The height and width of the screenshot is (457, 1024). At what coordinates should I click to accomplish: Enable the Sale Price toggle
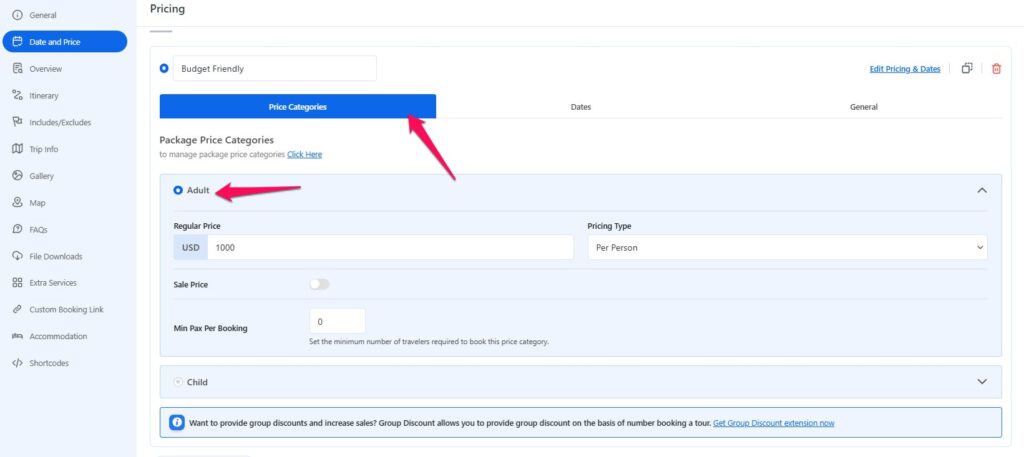pos(319,284)
